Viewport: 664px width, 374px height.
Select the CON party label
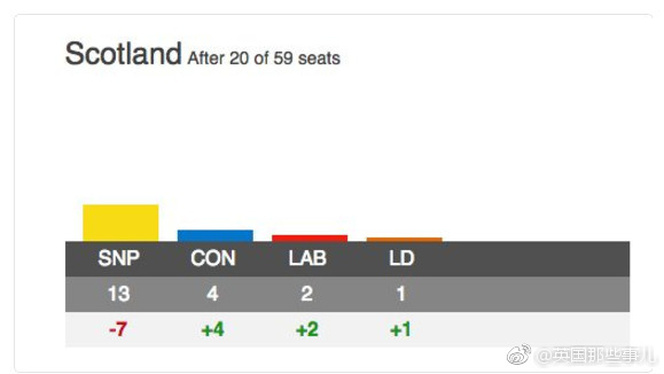213,258
